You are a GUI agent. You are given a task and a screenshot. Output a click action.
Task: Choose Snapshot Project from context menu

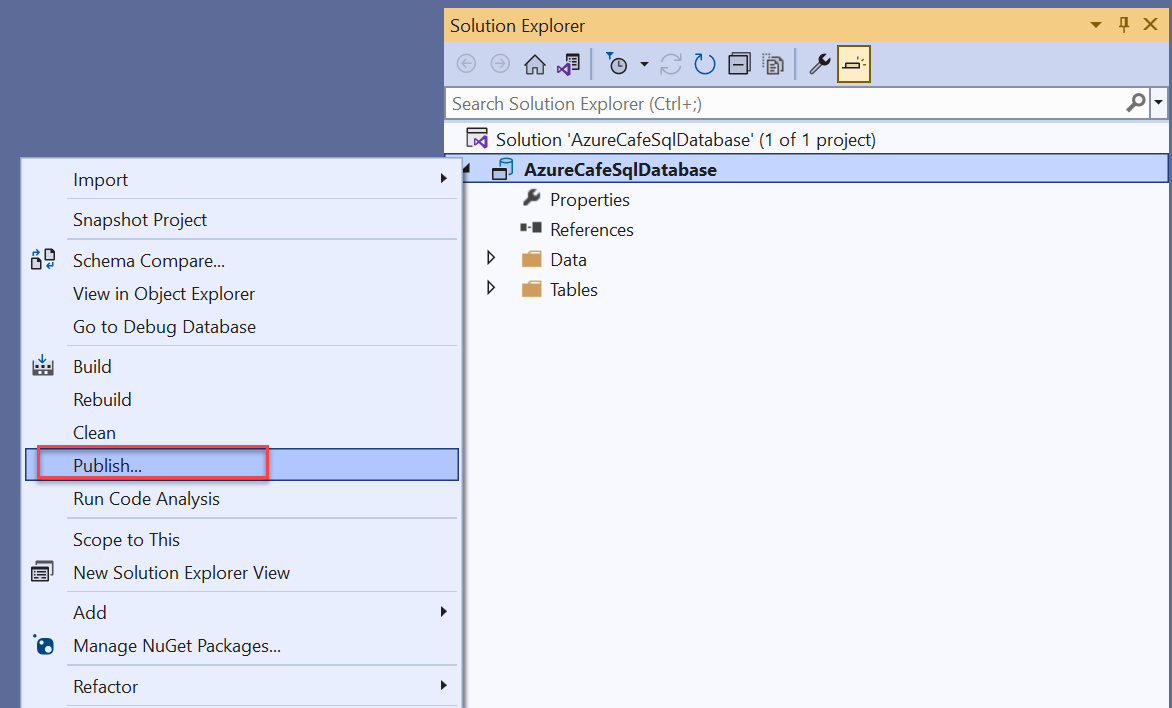tap(241, 220)
